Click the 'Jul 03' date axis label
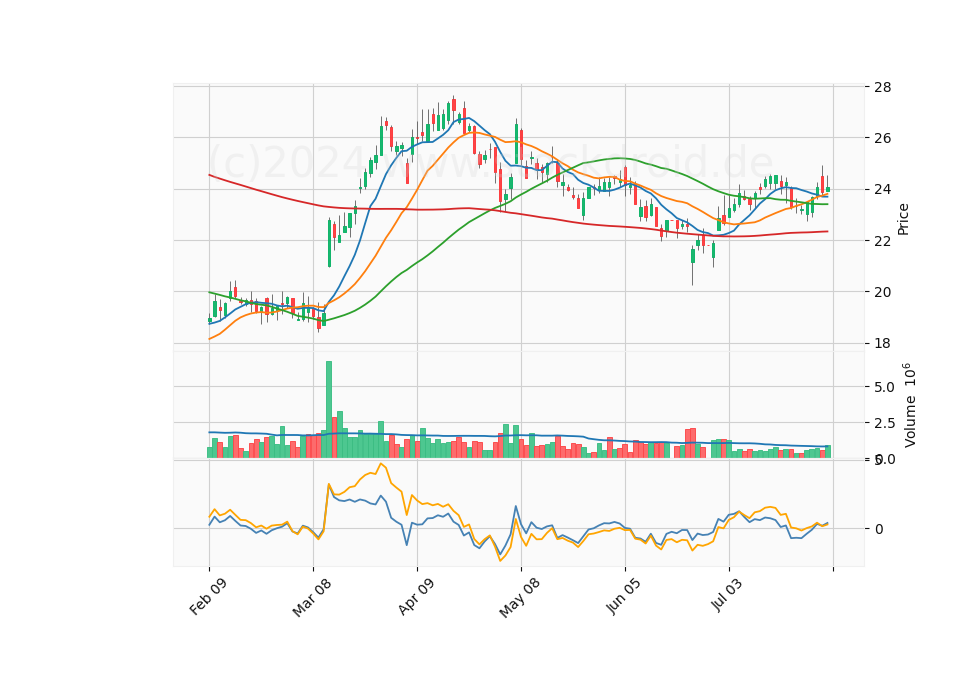Viewport: 960px width, 690px height. point(727,594)
